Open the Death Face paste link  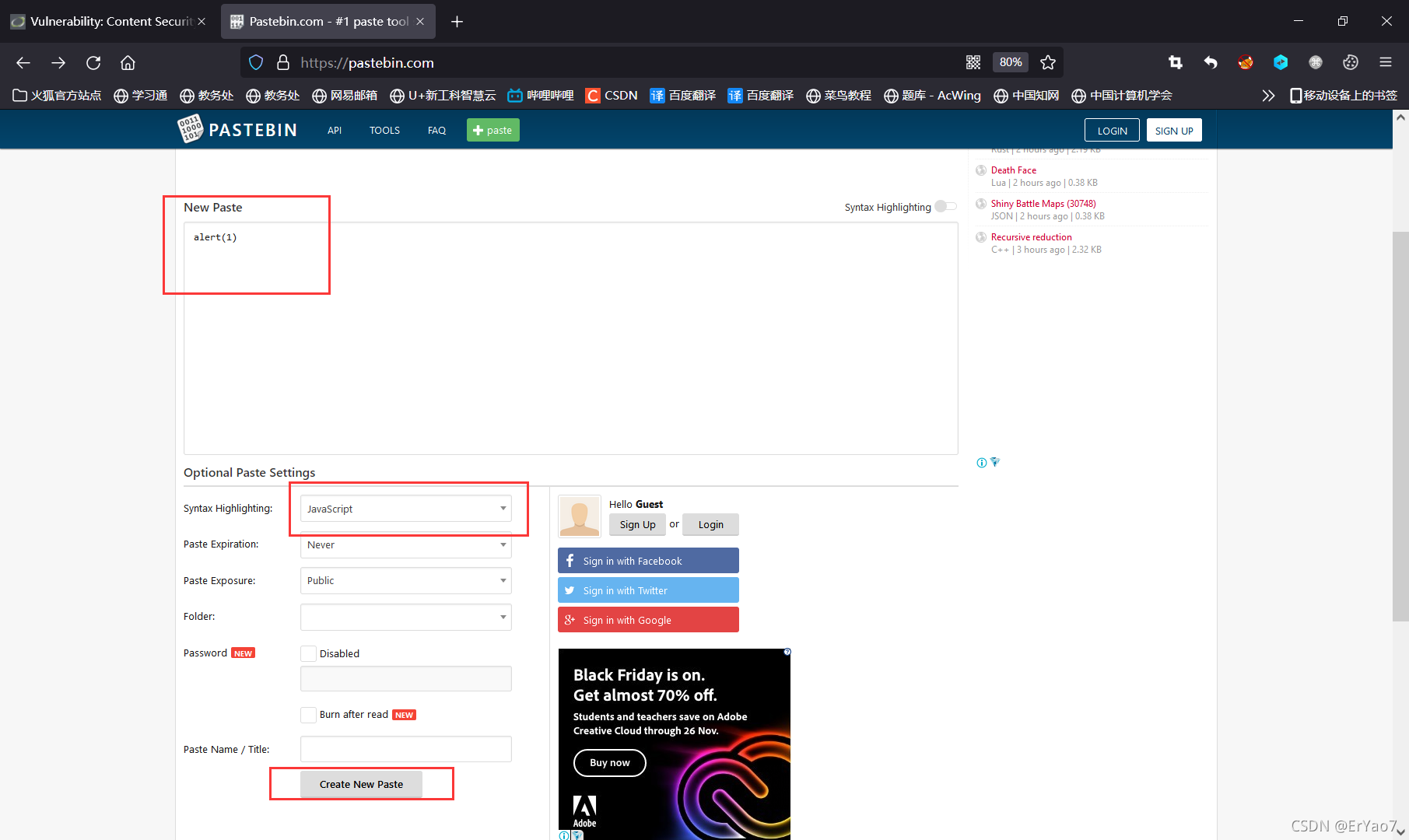pos(1013,170)
